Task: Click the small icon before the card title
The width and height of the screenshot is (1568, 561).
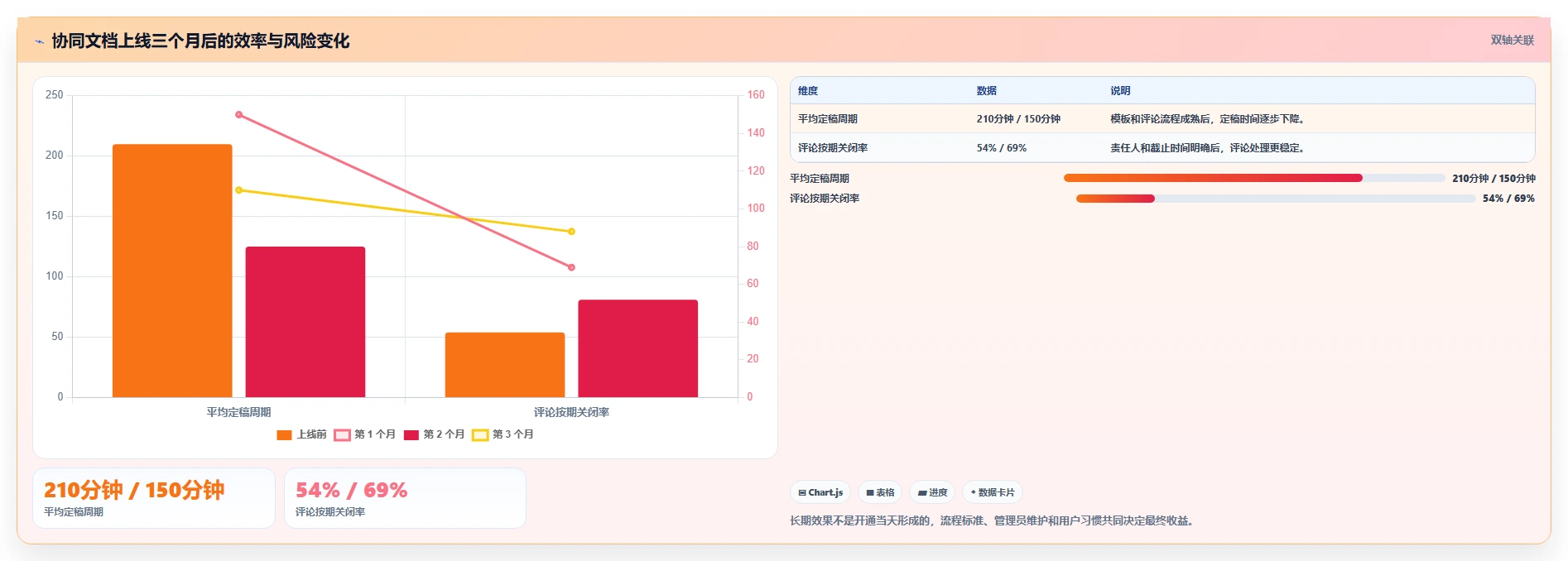Action: [x=39, y=41]
